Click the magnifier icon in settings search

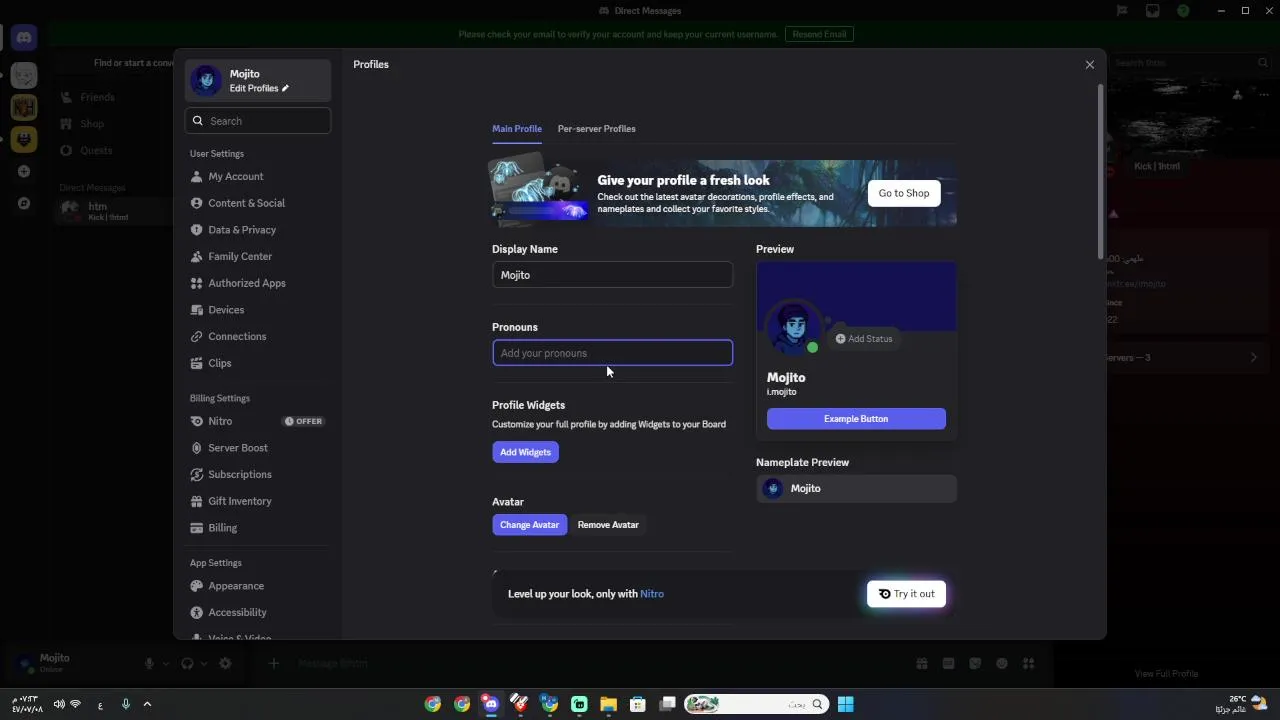(x=197, y=121)
